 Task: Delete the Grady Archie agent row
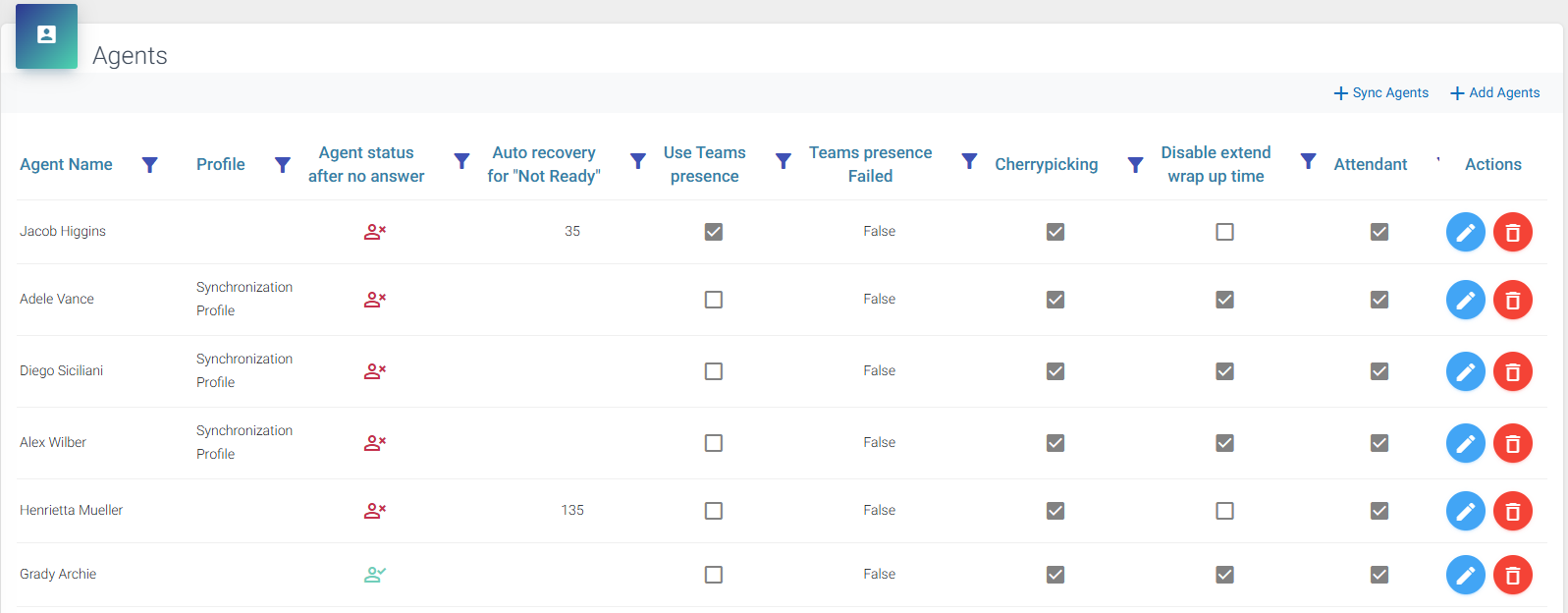(1512, 575)
